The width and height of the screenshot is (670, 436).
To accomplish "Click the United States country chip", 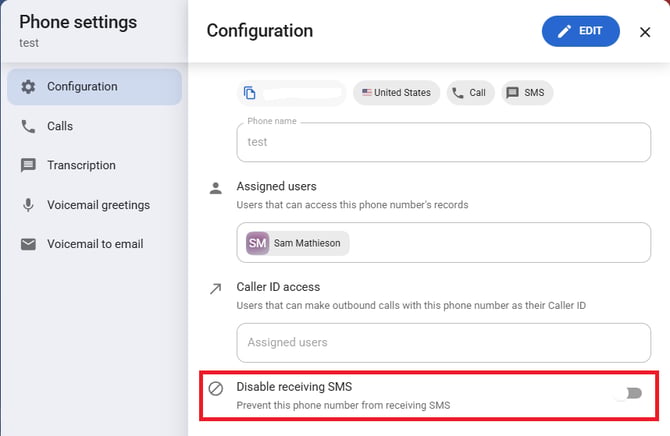I will [397, 93].
